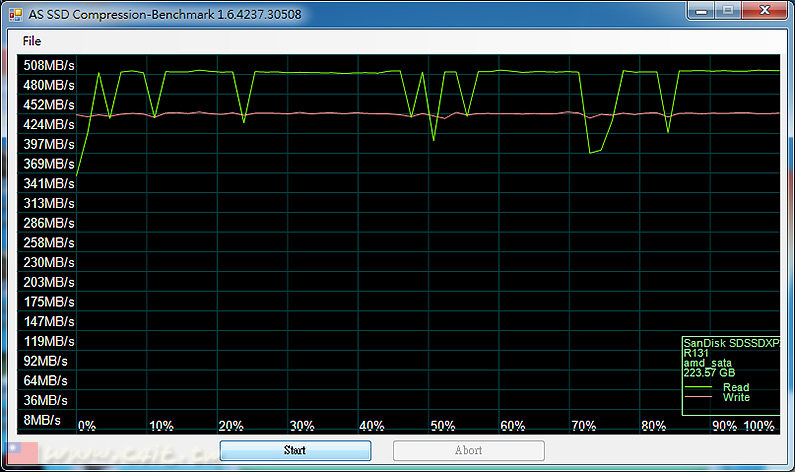Viewport: 795px width, 472px height.
Task: Click the green Read line color sample
Action: click(x=698, y=388)
